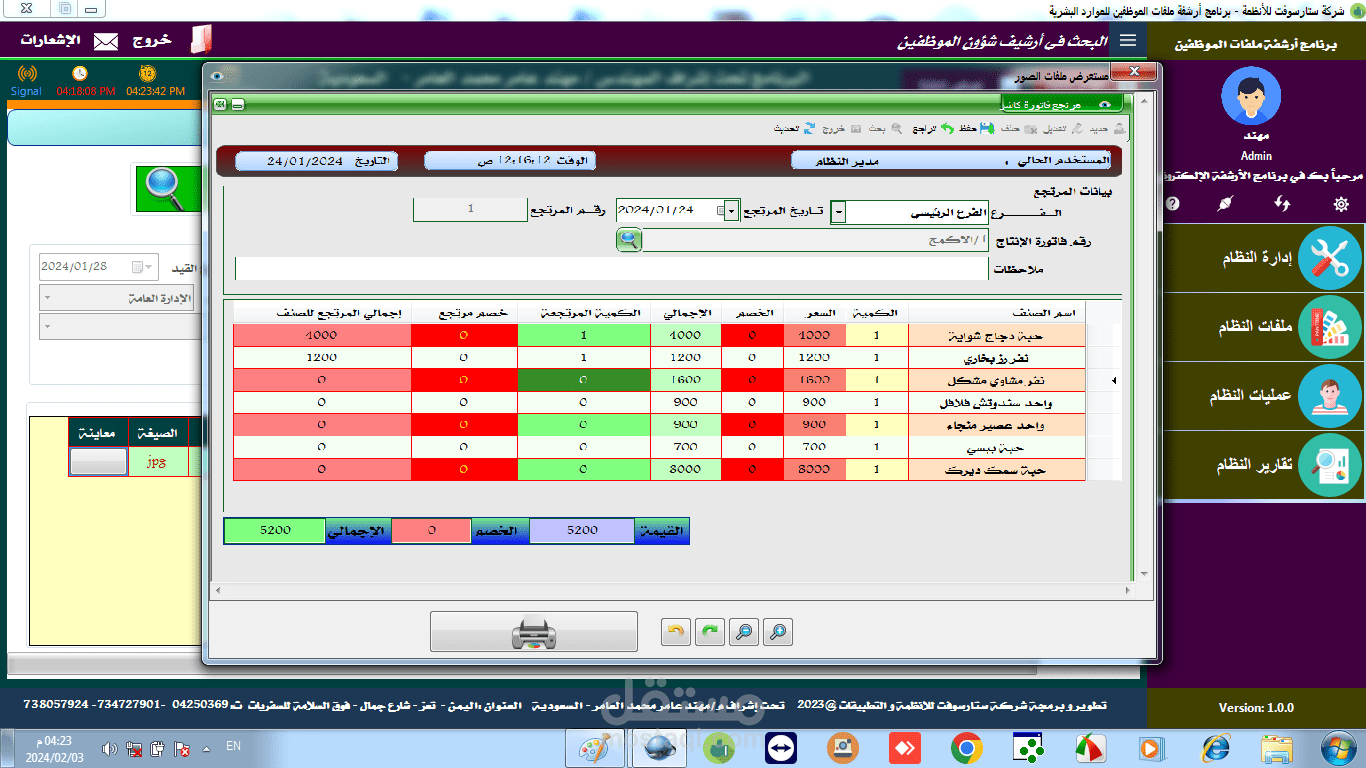
Task: Click the Save (حفظ) floppy icon
Action: tap(986, 129)
